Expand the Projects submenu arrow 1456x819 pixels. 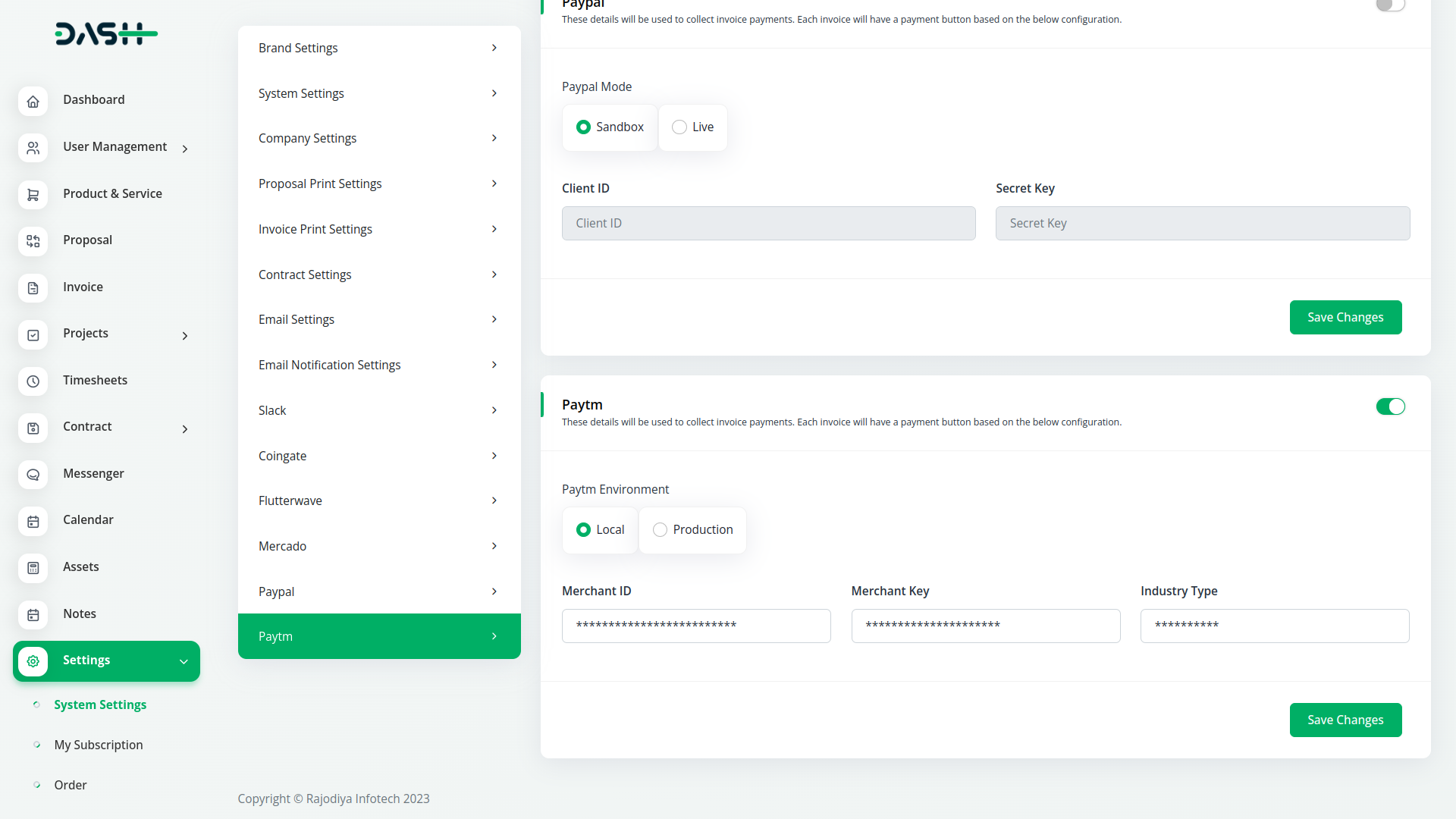coord(185,336)
